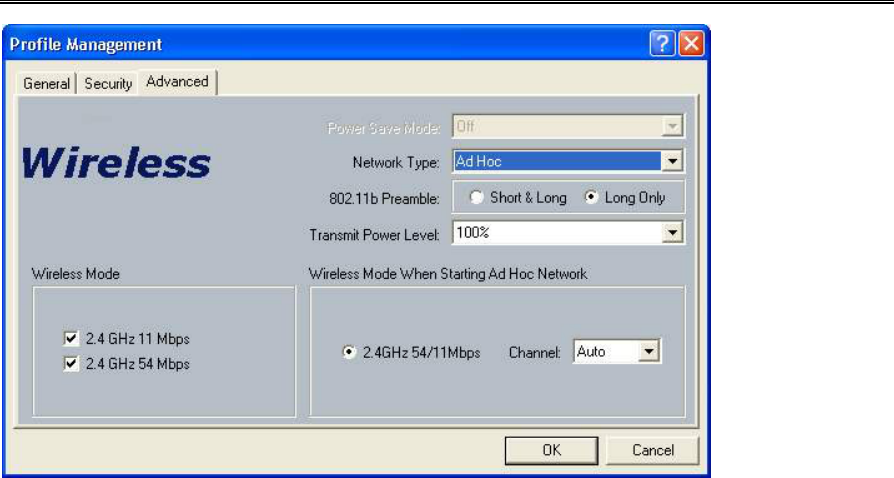The width and height of the screenshot is (894, 478).
Task: Click the Wireless Mode group label
Action: (75, 274)
